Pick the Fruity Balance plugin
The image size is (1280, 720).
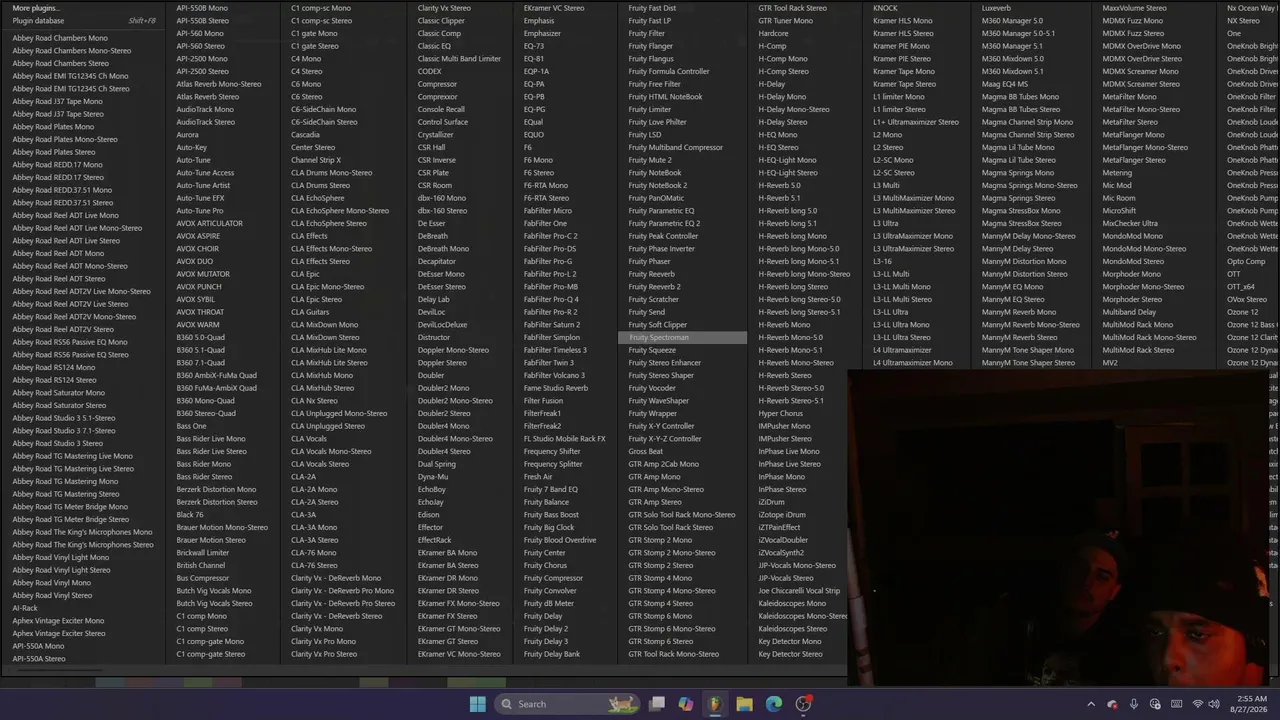click(x=548, y=502)
